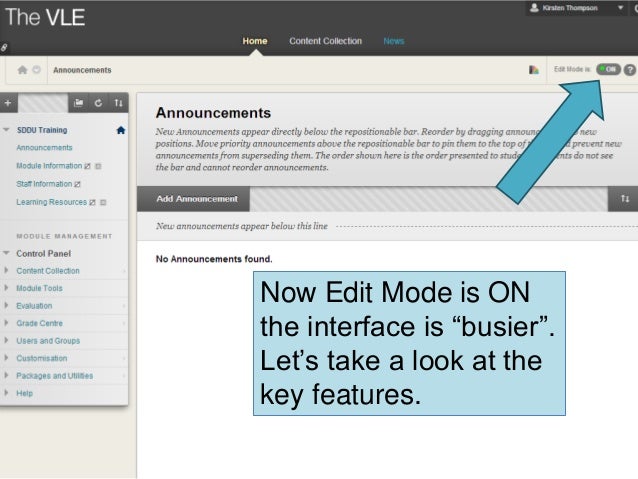Expand the Customisation section

coord(6,358)
